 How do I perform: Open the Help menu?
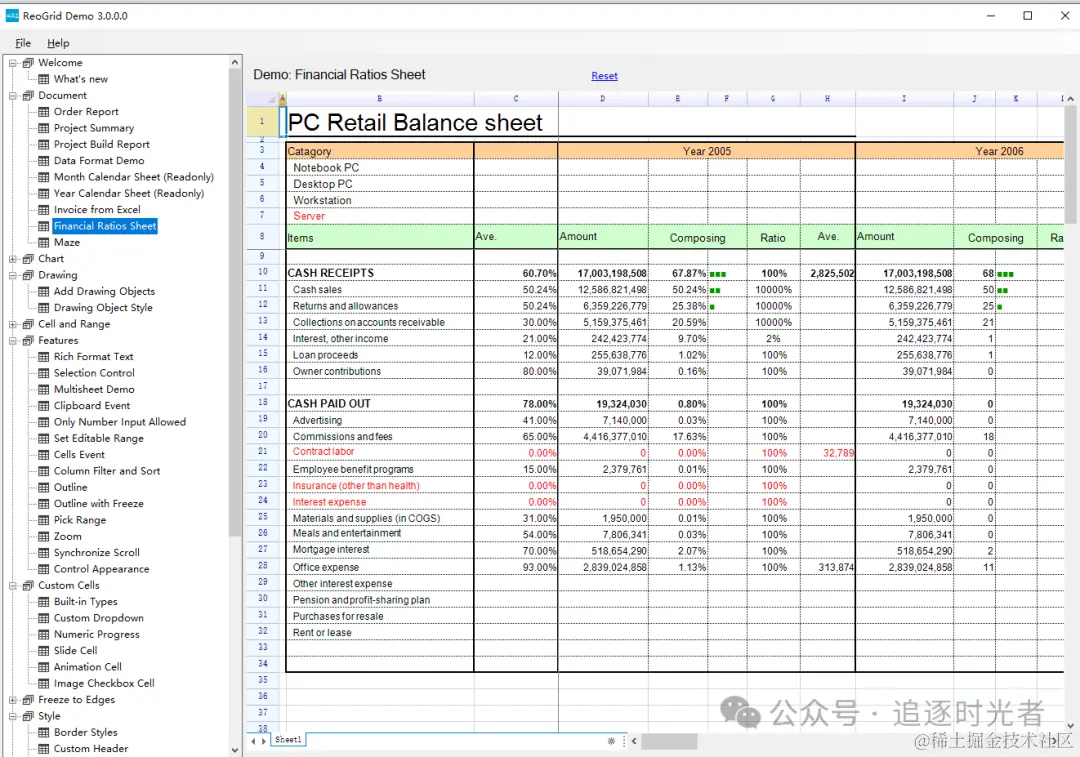click(x=58, y=43)
